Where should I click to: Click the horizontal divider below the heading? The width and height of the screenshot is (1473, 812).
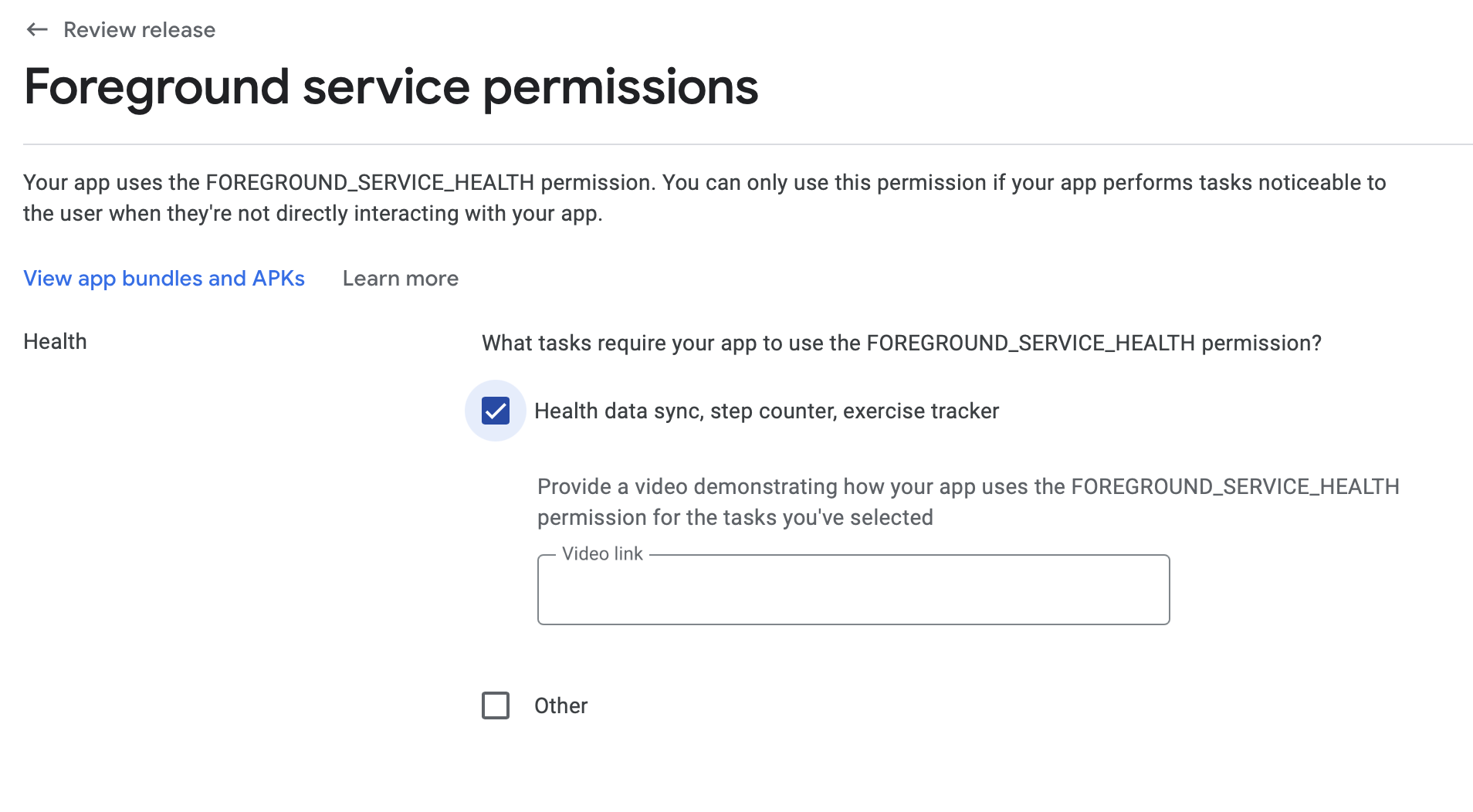coord(747,144)
